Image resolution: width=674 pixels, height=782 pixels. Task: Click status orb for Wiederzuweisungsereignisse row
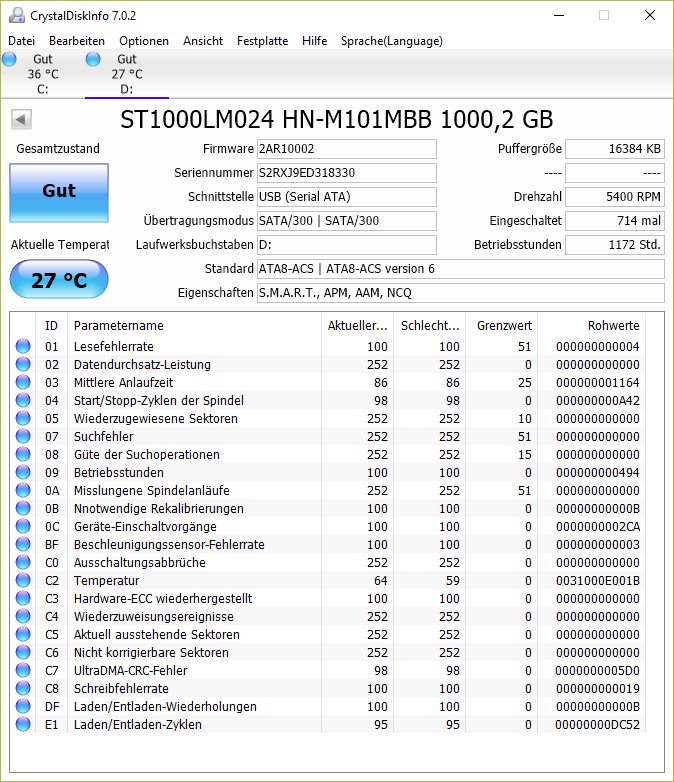point(23,616)
